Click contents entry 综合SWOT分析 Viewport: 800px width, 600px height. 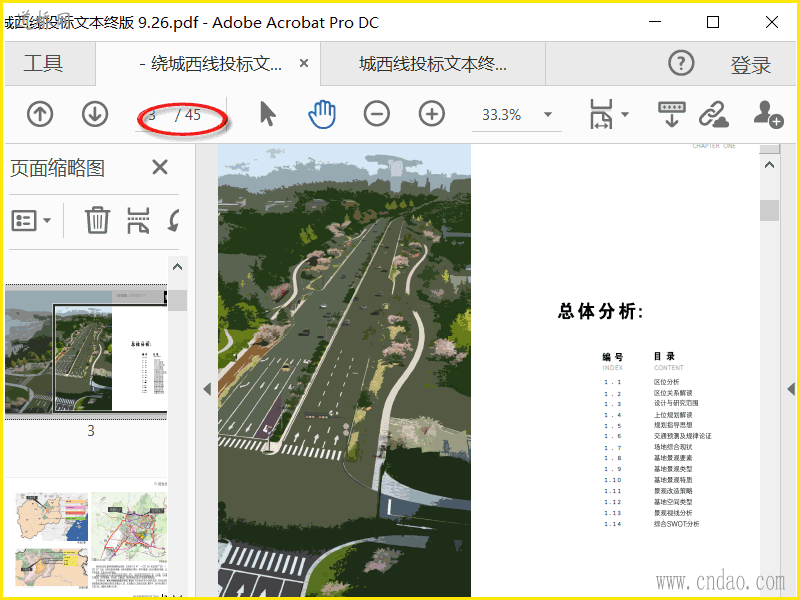point(677,523)
